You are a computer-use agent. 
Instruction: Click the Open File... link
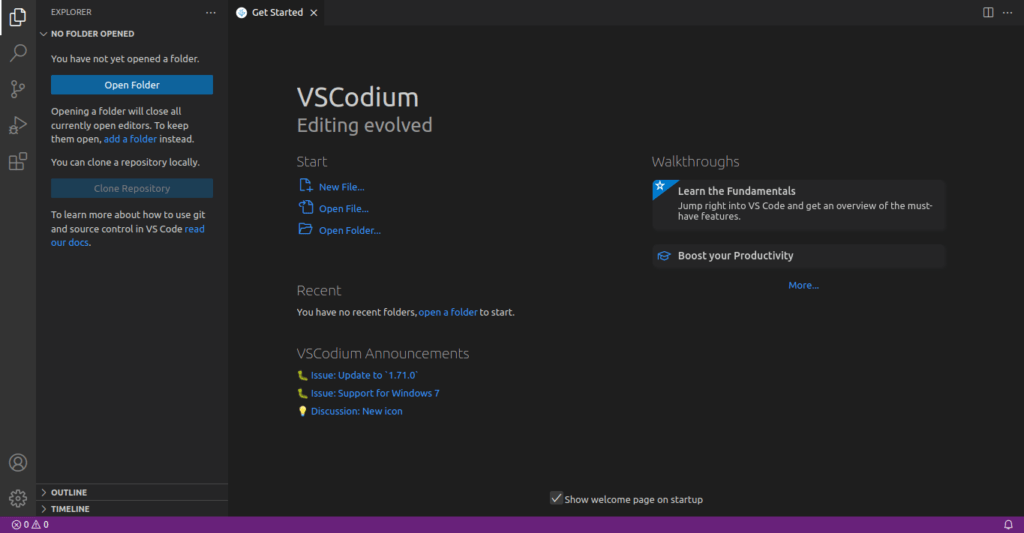(x=344, y=208)
